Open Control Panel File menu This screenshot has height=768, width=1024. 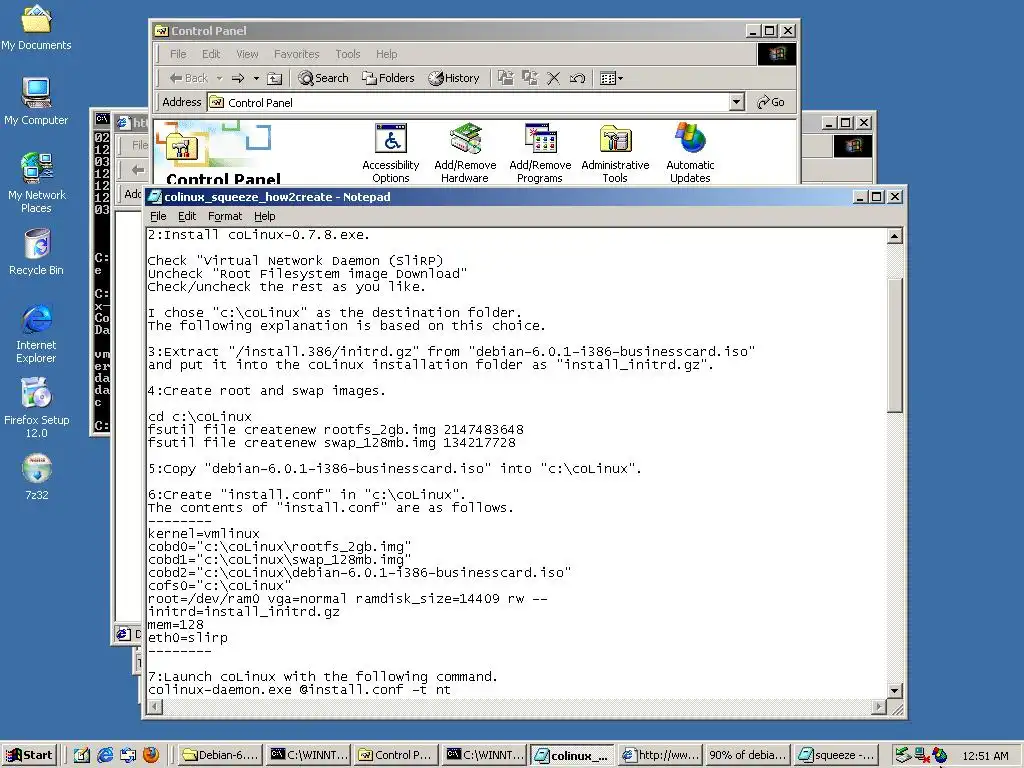tap(178, 54)
